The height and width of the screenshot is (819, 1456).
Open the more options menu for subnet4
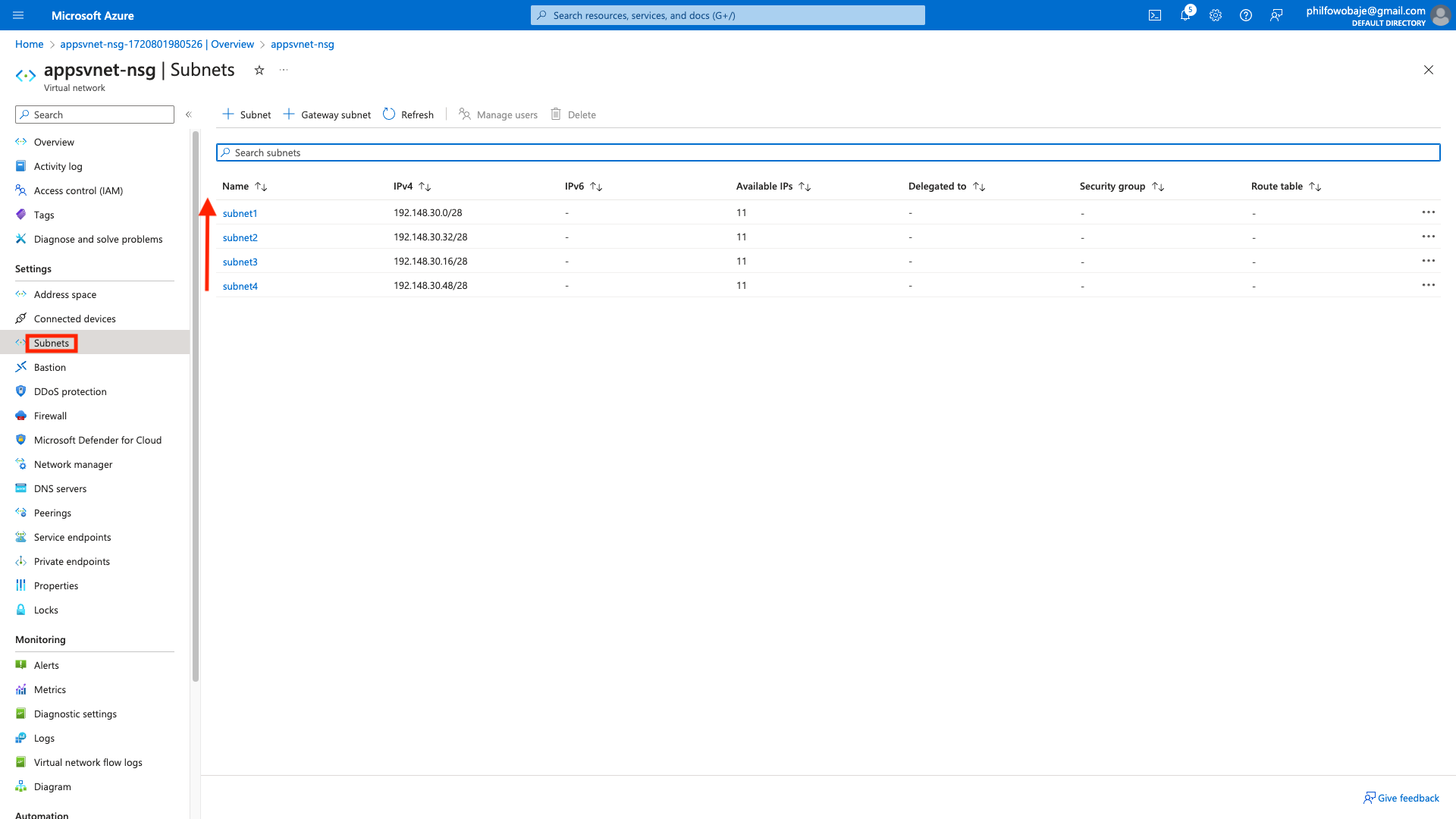1428,285
